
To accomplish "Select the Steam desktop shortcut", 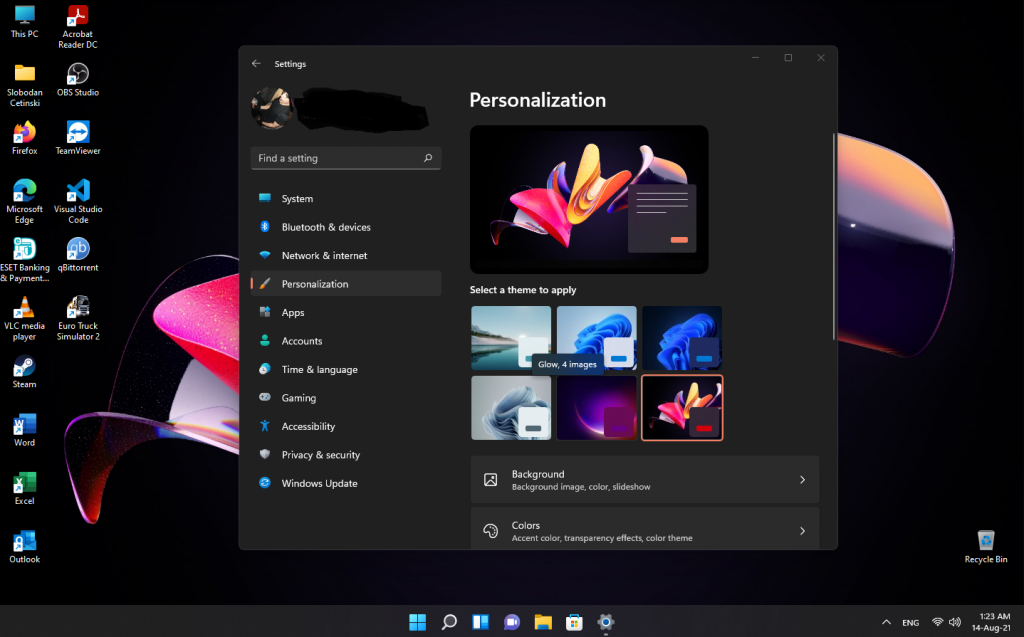I will 24,366.
